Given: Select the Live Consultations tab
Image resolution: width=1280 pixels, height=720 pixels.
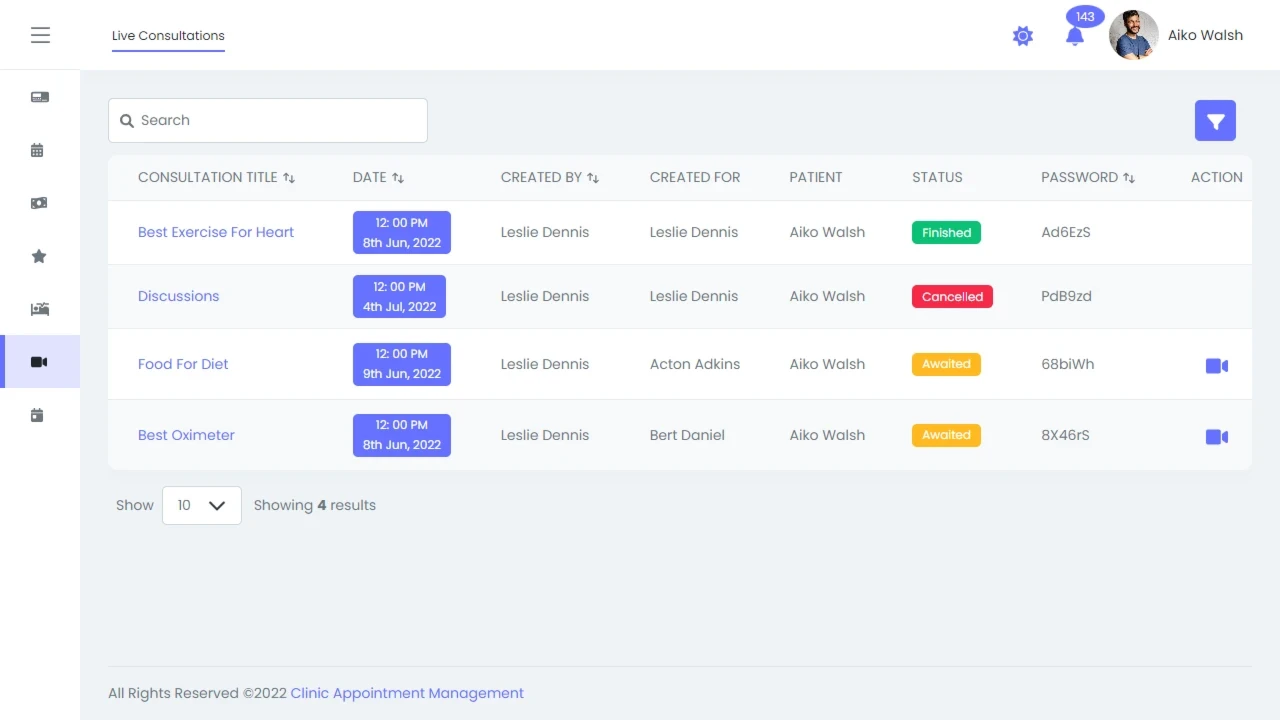Looking at the screenshot, I should coord(168,36).
